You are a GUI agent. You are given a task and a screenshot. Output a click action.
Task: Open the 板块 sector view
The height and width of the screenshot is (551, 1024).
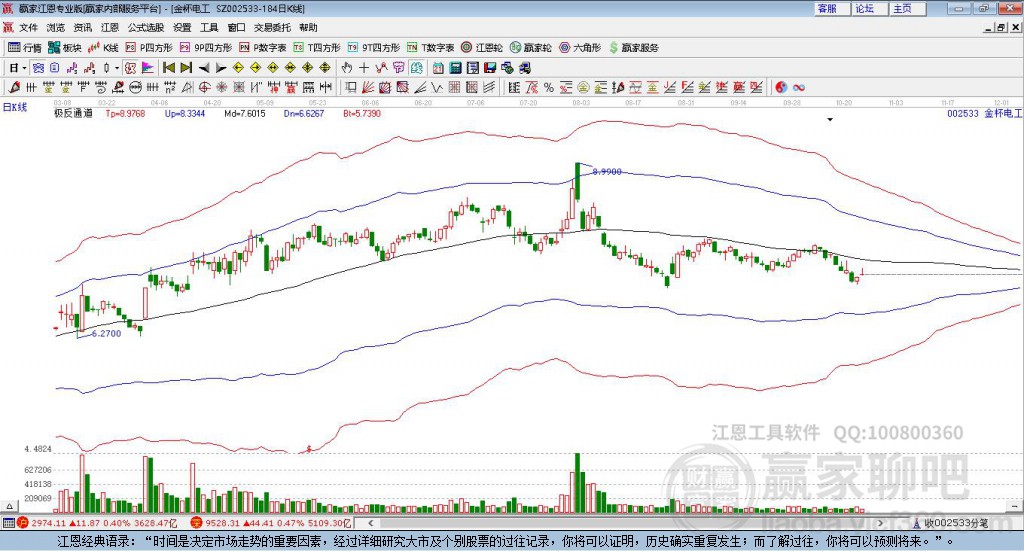[64, 48]
